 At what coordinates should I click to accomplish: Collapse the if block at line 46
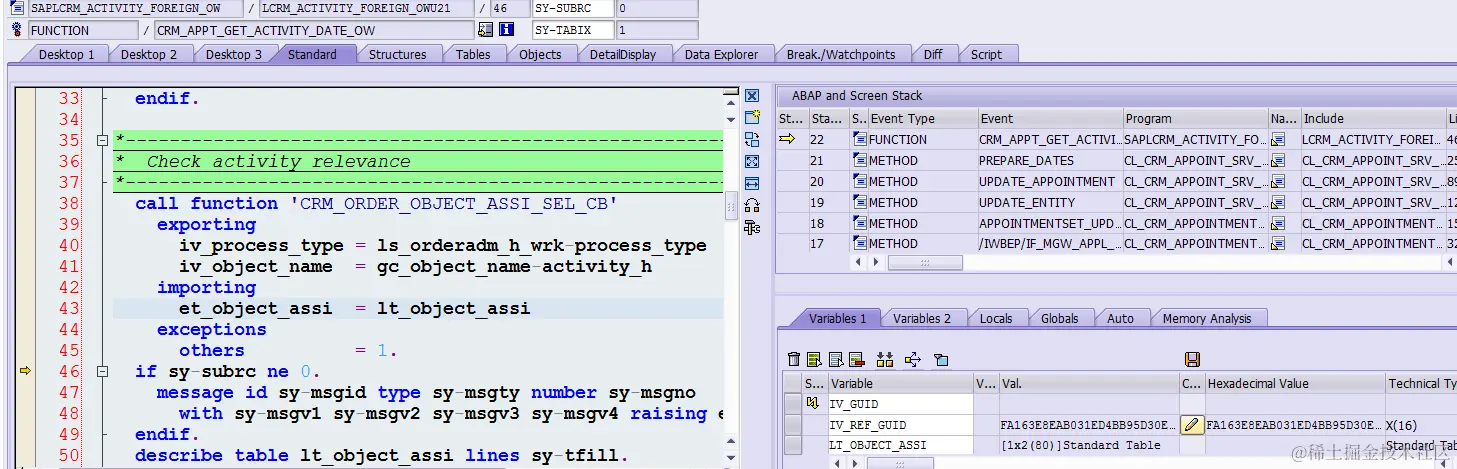(x=102, y=372)
